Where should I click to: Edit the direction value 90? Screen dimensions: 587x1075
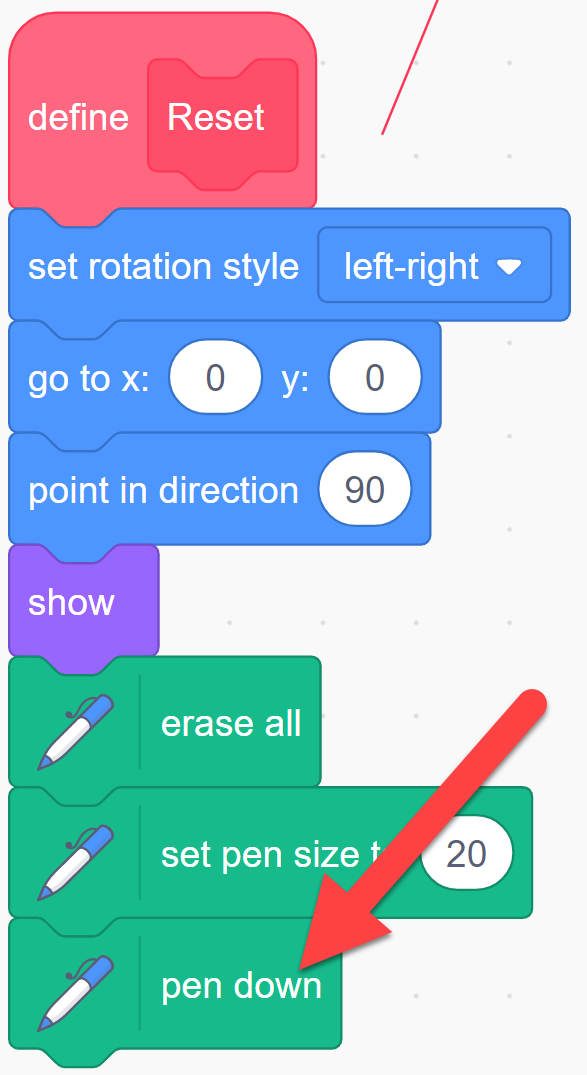365,490
